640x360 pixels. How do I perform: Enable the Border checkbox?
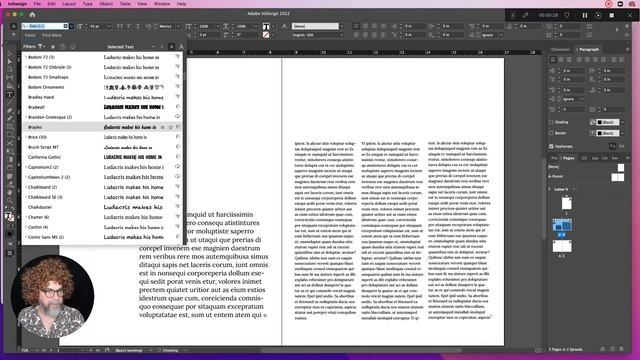pyautogui.click(x=551, y=133)
